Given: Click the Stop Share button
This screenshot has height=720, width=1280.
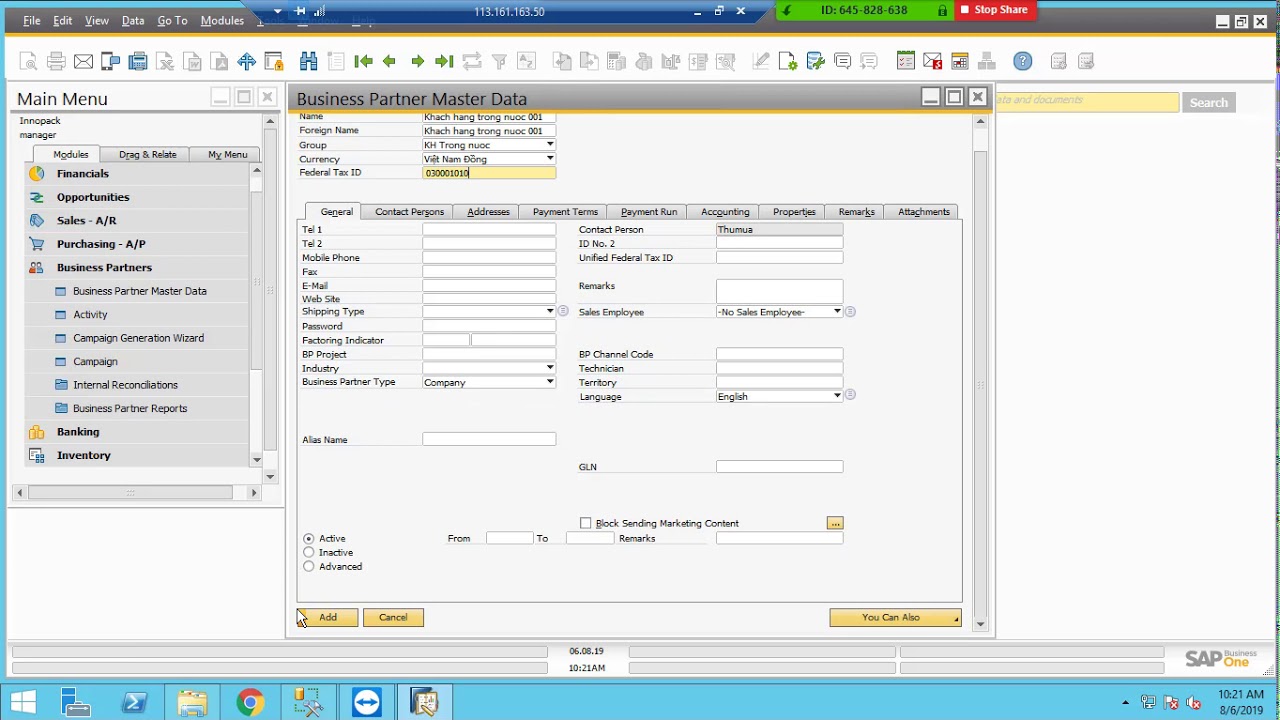Looking at the screenshot, I should coord(994,10).
